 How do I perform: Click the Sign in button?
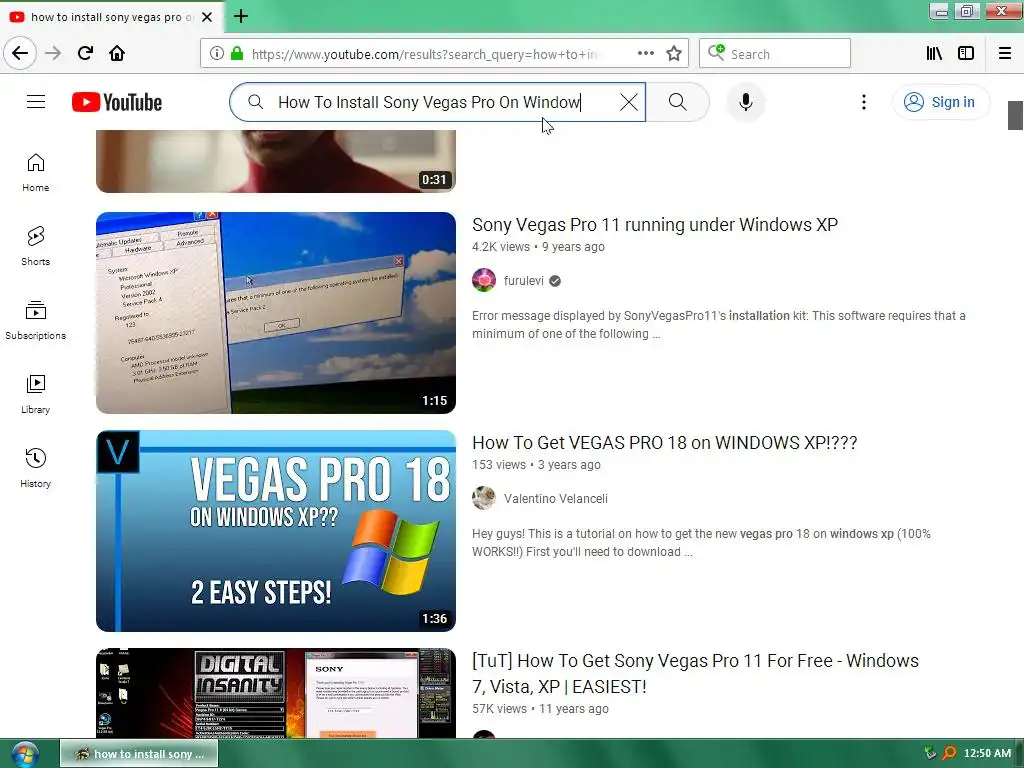[940, 102]
